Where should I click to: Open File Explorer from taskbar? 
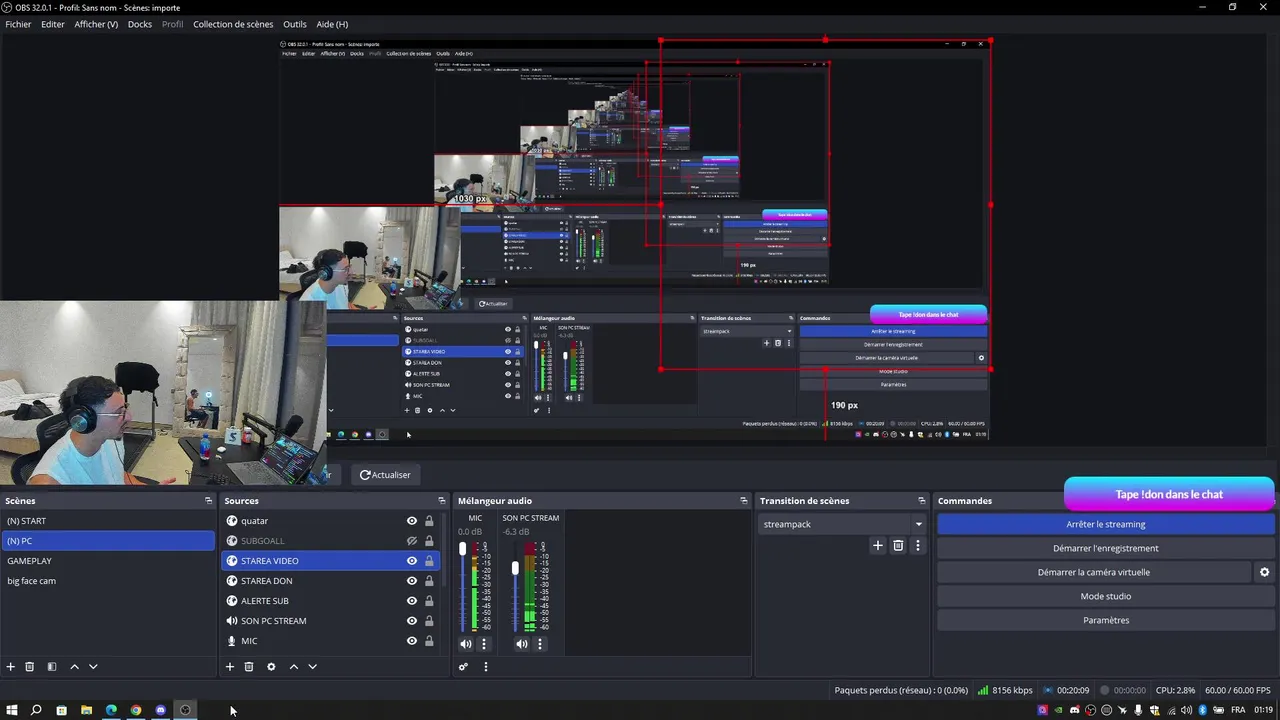86,710
